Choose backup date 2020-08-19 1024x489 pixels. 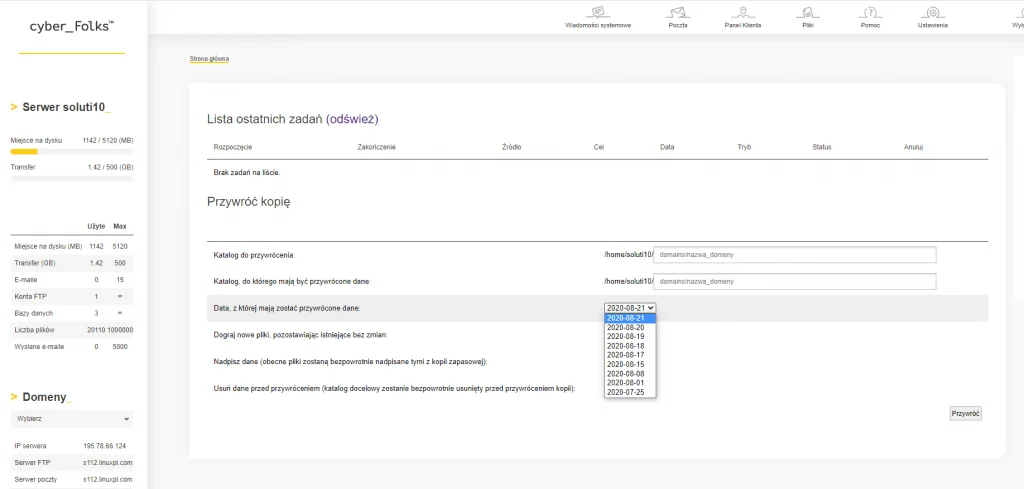630,336
